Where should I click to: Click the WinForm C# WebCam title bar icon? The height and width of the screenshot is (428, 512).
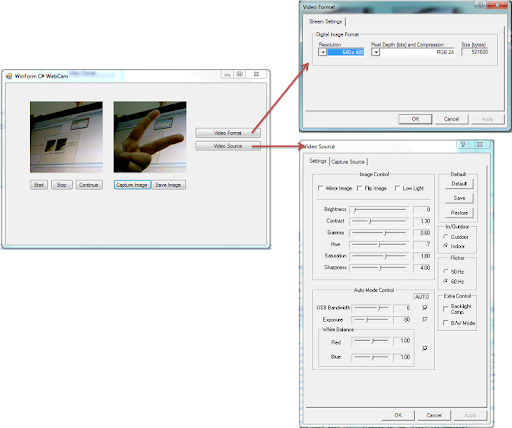click(x=9, y=76)
